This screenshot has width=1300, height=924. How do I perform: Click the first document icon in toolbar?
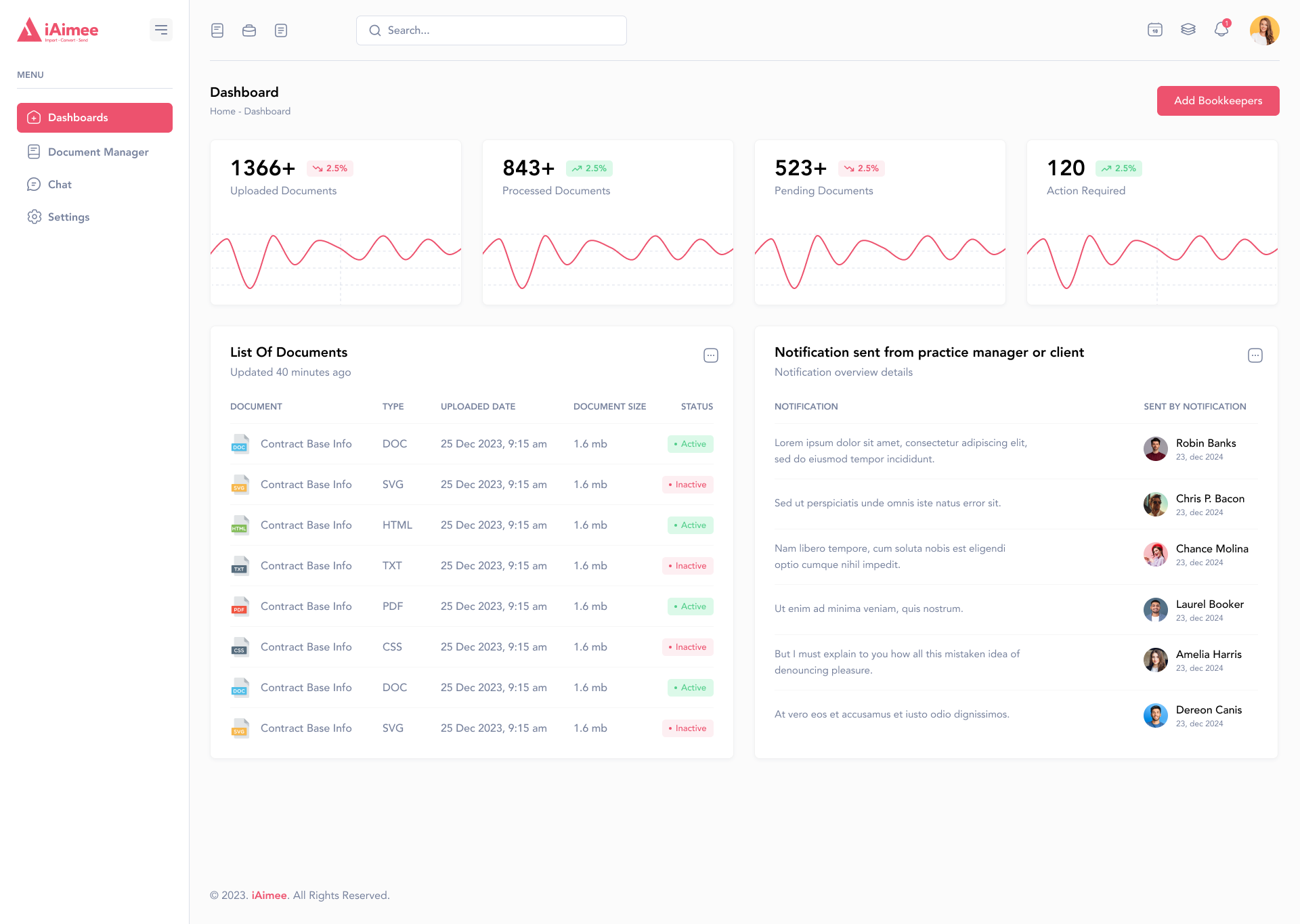[x=217, y=30]
